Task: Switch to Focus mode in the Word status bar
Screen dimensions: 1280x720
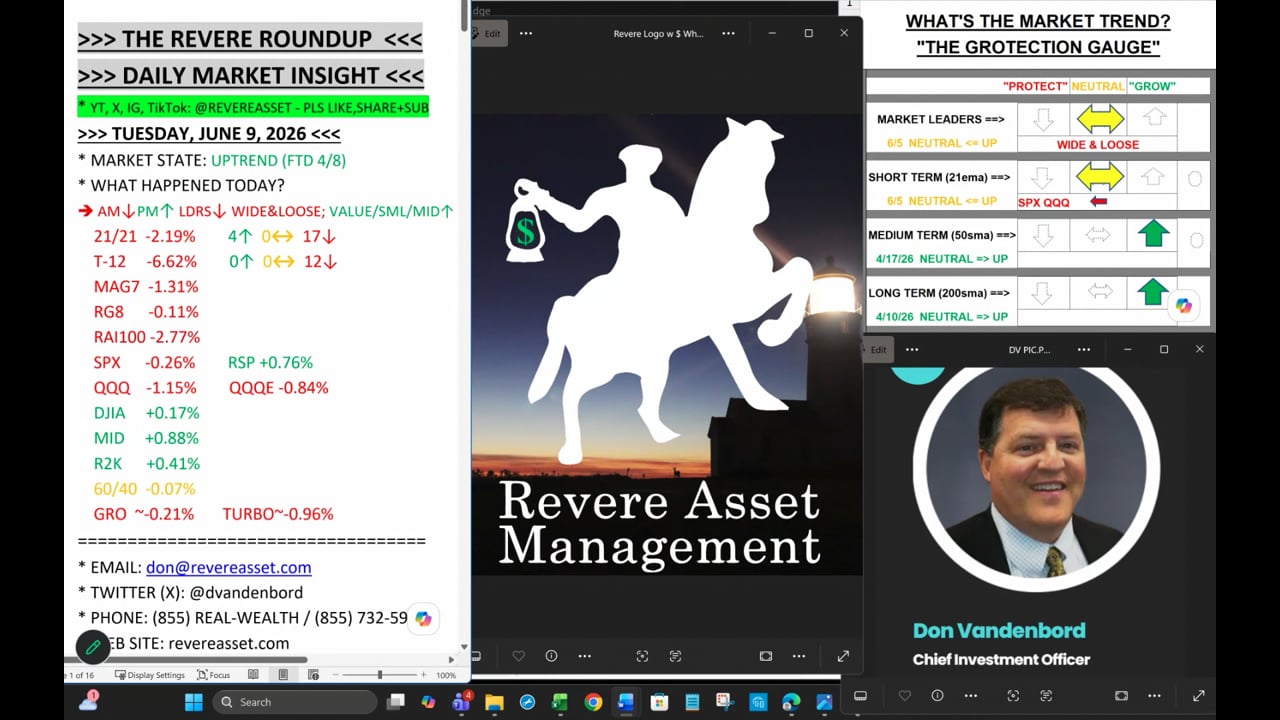Action: (x=214, y=675)
